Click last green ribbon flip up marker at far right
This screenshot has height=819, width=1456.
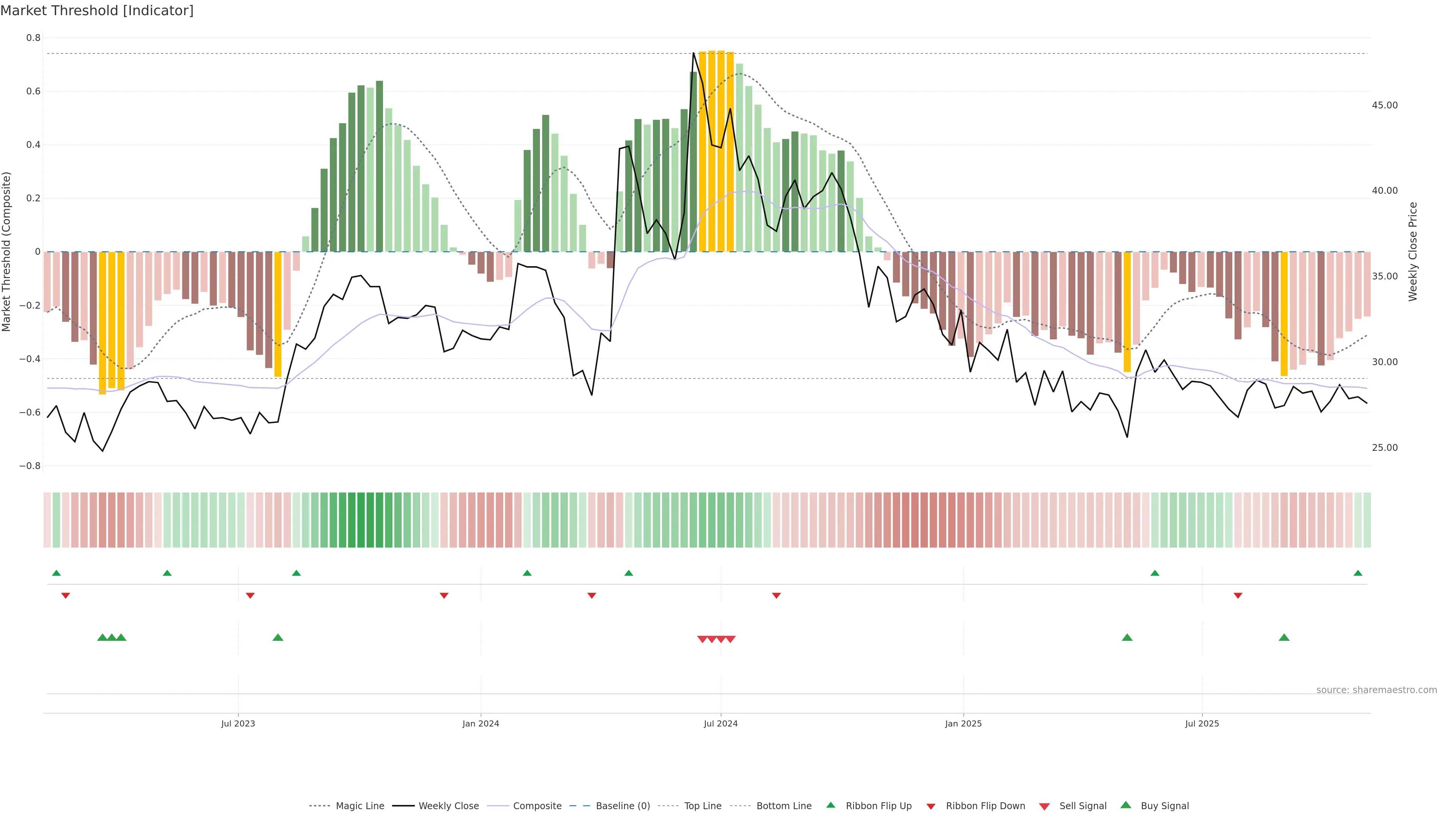[1358, 573]
